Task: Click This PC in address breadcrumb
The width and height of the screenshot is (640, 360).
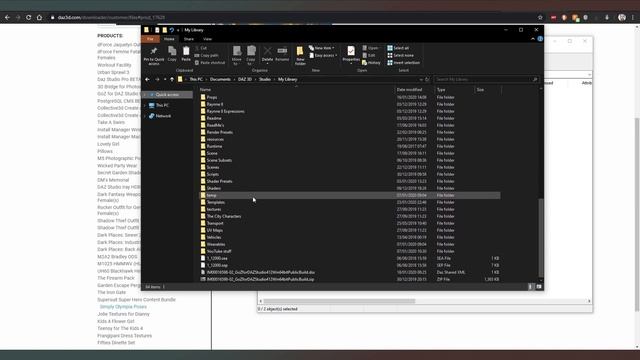Action: coord(196,80)
